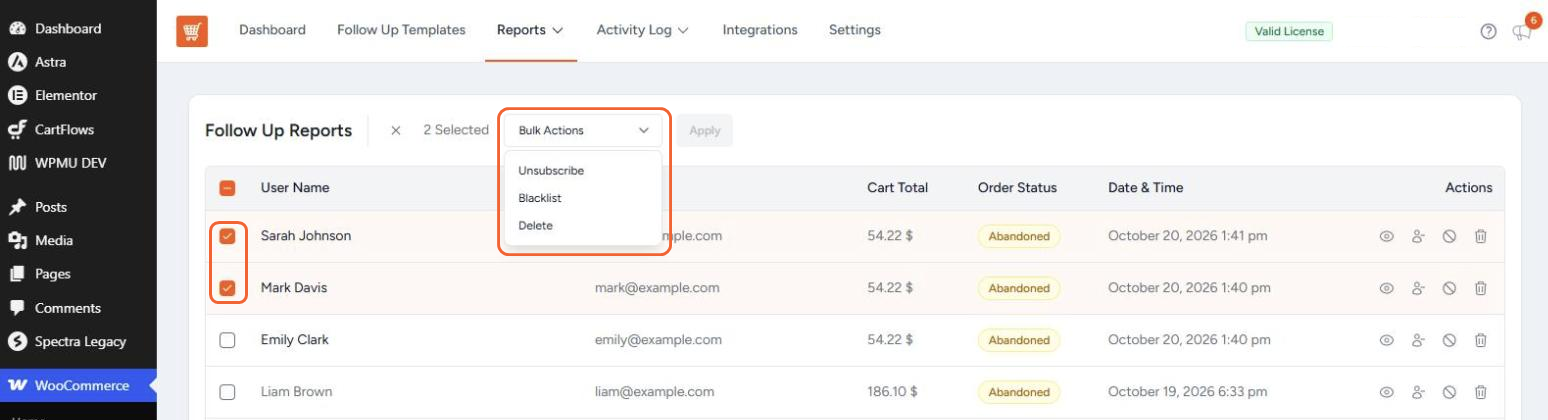
Task: Open Spectra Legacy in the sidebar
Action: tap(80, 341)
